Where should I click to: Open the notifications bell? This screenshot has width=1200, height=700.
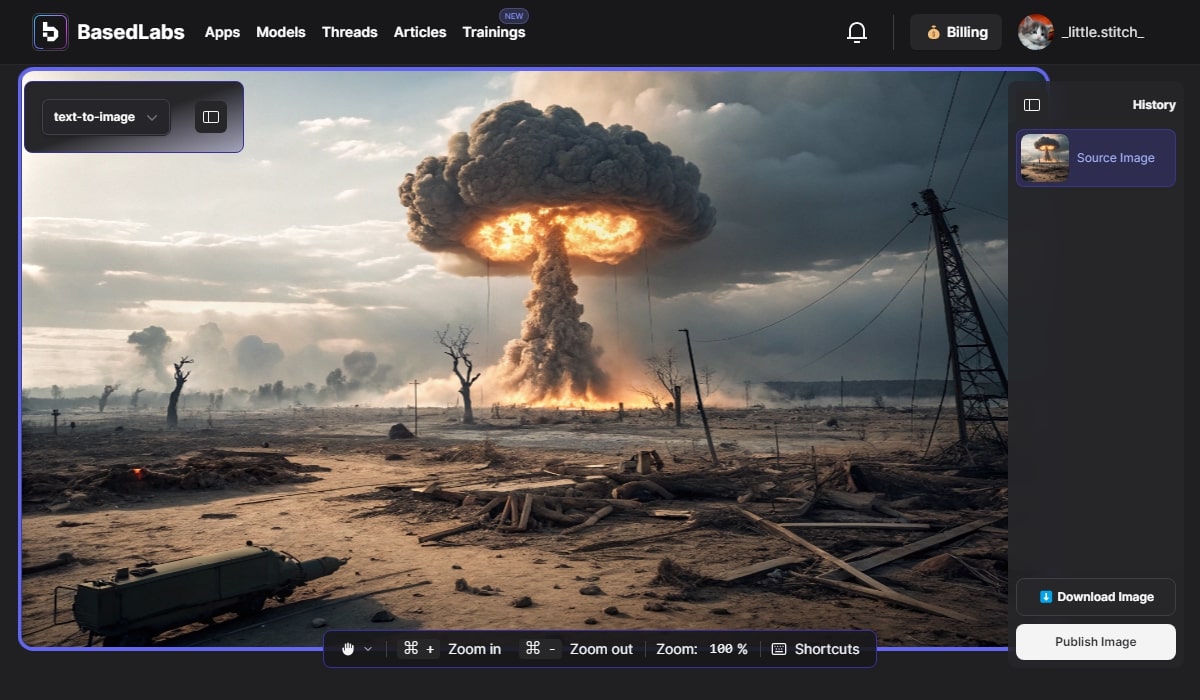point(856,32)
